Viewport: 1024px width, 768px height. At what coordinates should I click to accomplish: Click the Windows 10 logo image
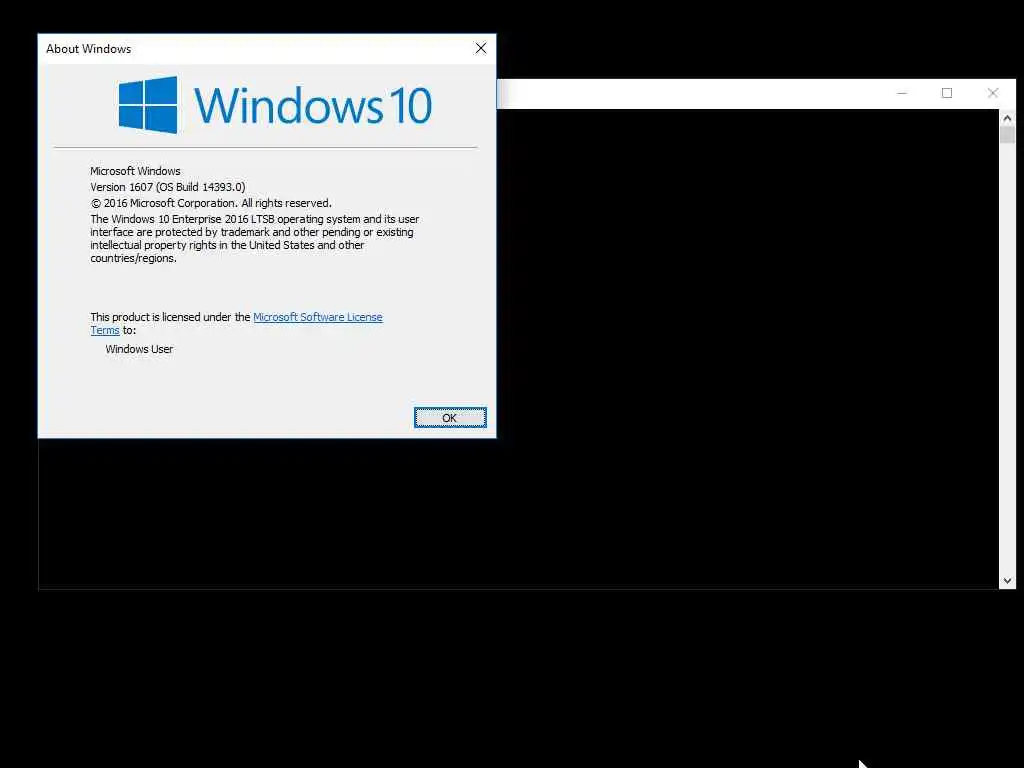tap(275, 104)
